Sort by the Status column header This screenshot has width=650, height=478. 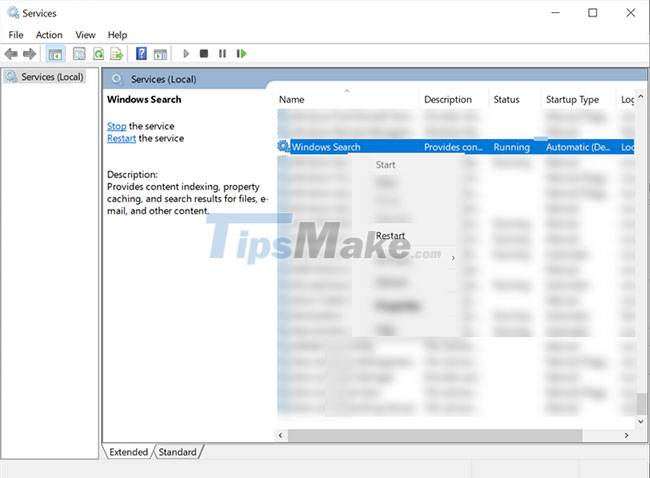[506, 99]
